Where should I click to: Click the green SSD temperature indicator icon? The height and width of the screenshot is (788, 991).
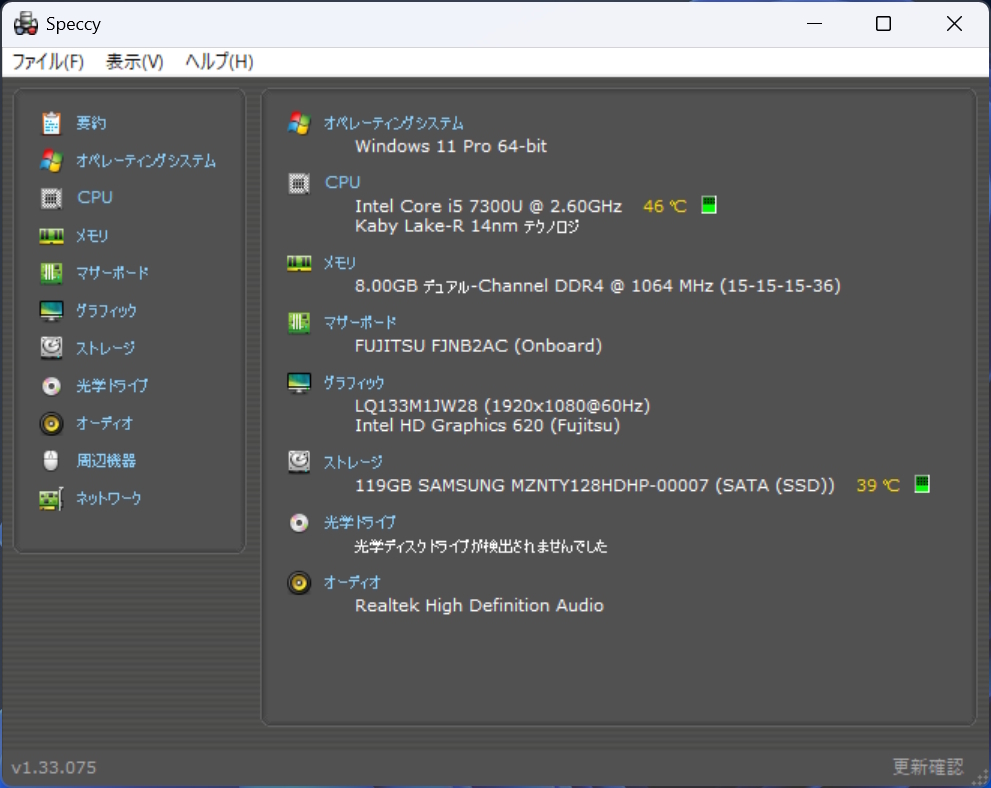(922, 484)
